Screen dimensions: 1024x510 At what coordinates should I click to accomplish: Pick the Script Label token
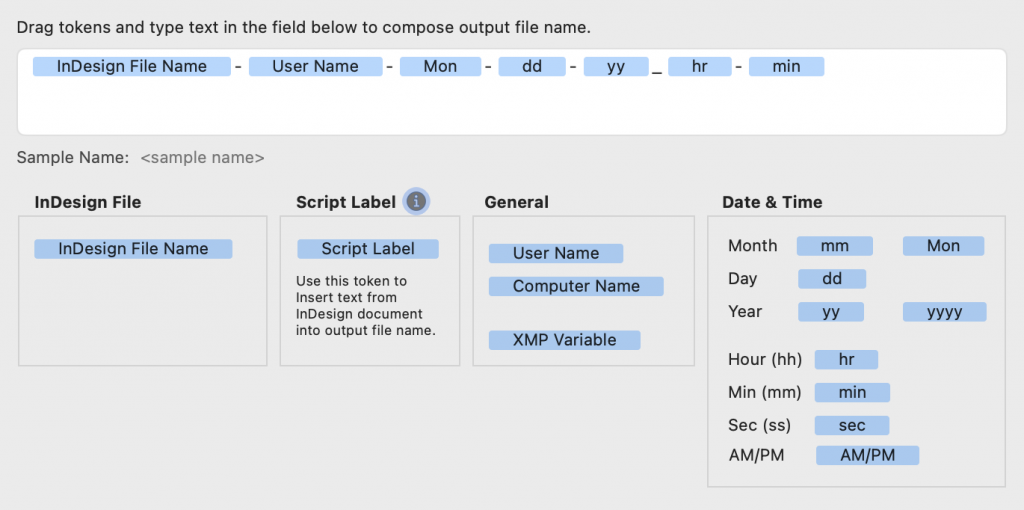coord(368,249)
